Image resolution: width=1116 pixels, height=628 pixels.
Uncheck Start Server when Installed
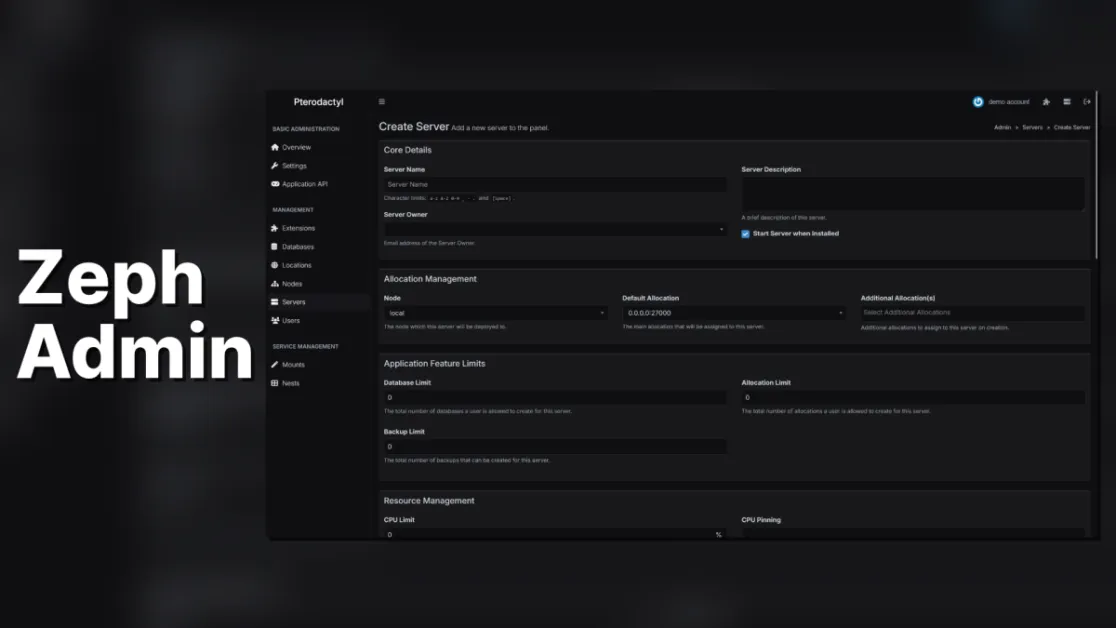pos(746,234)
